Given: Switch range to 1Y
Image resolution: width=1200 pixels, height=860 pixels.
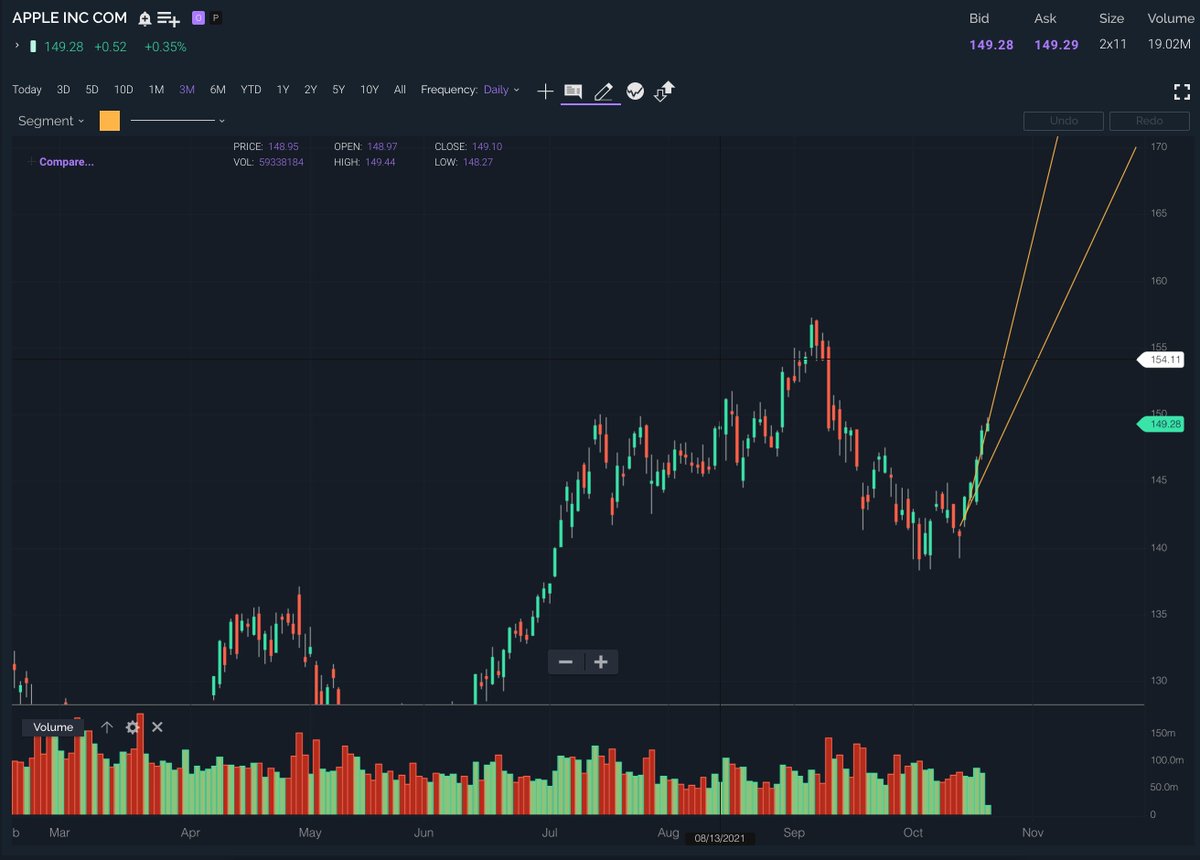Looking at the screenshot, I should (283, 90).
